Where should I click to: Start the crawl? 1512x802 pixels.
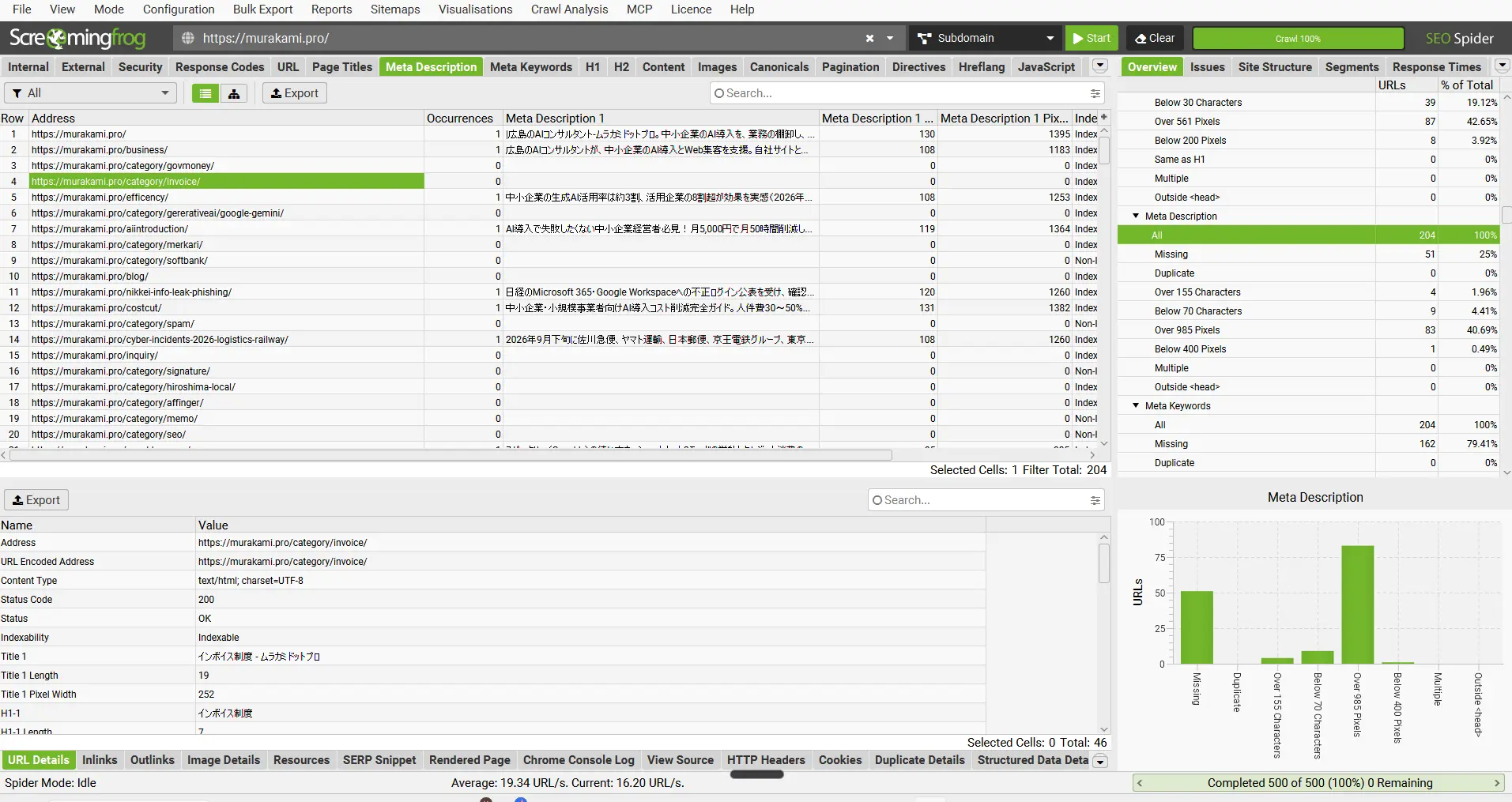tap(1092, 38)
